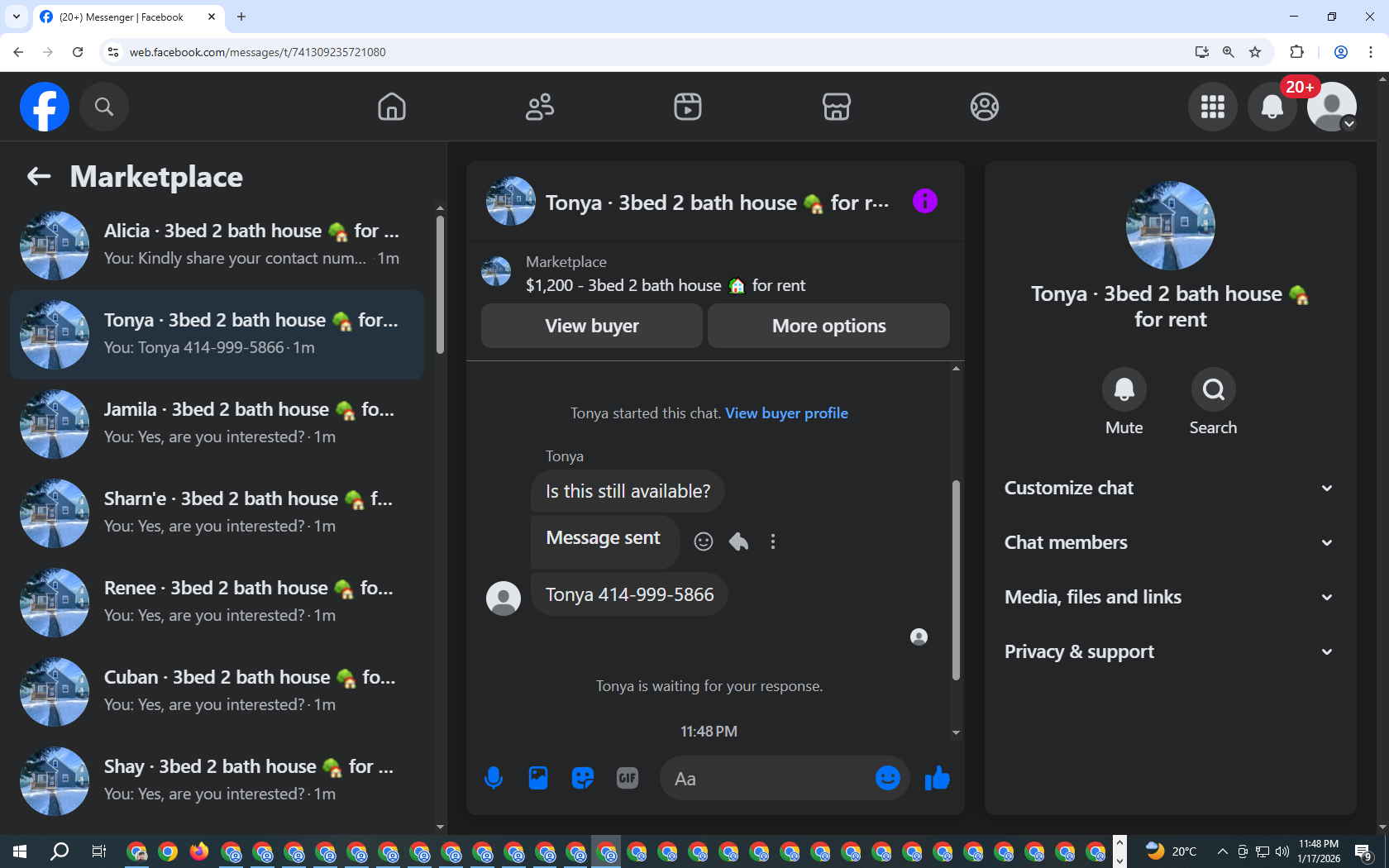This screenshot has width=1389, height=868.
Task: React to 'Message sent' with emoji icon
Action: (x=704, y=541)
